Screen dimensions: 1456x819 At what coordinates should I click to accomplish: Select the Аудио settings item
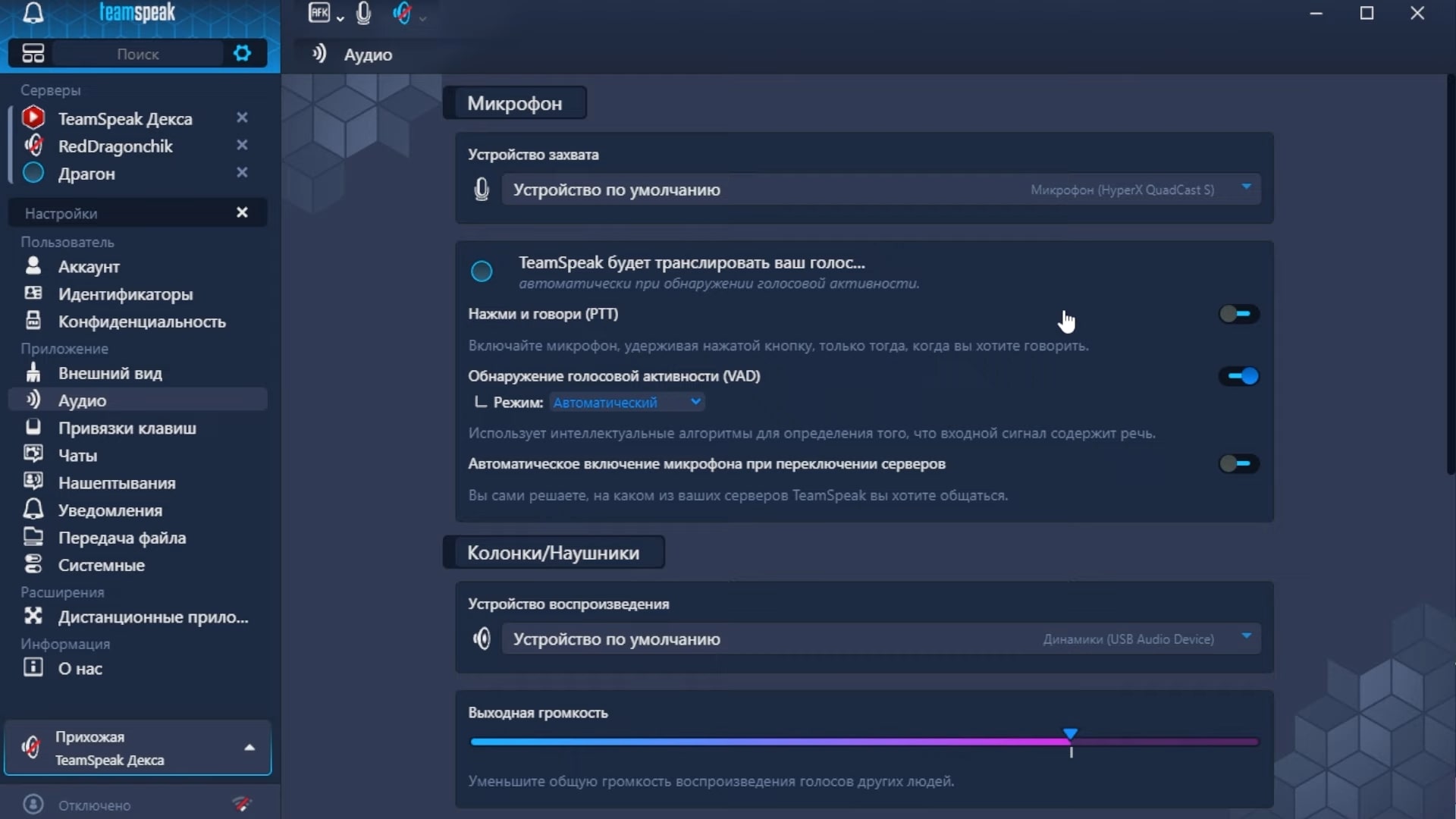138,400
